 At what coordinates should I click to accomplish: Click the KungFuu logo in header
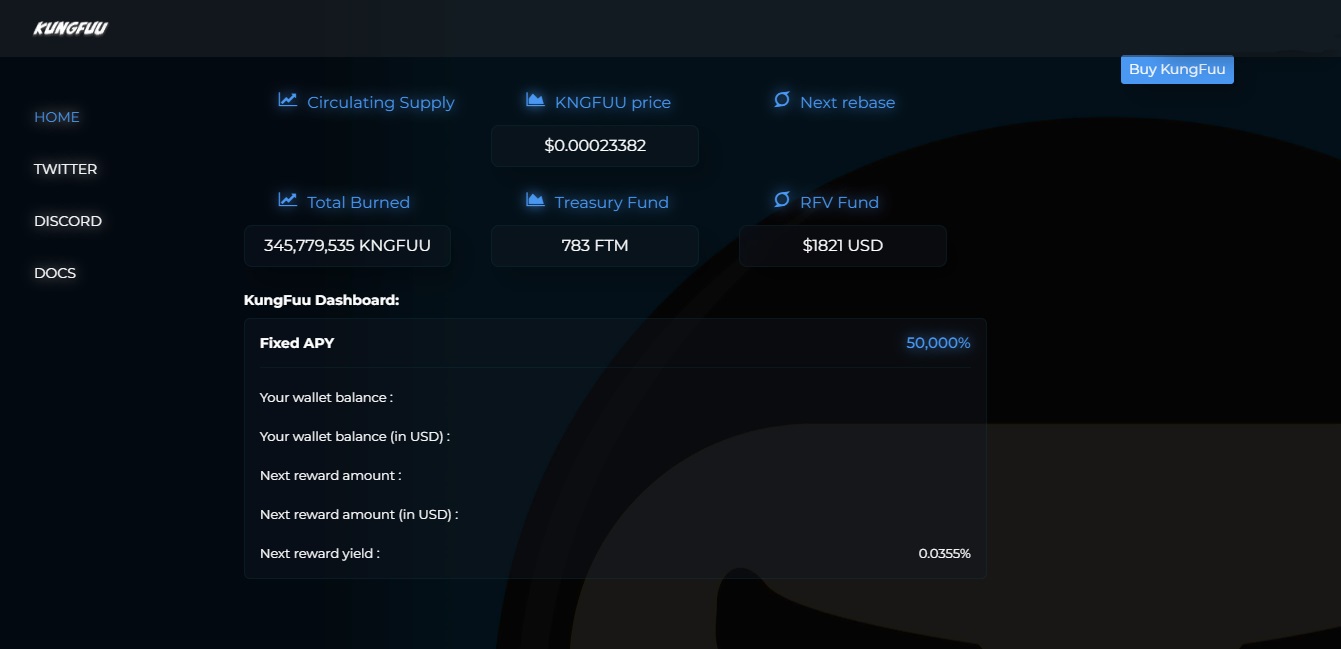[x=70, y=28]
